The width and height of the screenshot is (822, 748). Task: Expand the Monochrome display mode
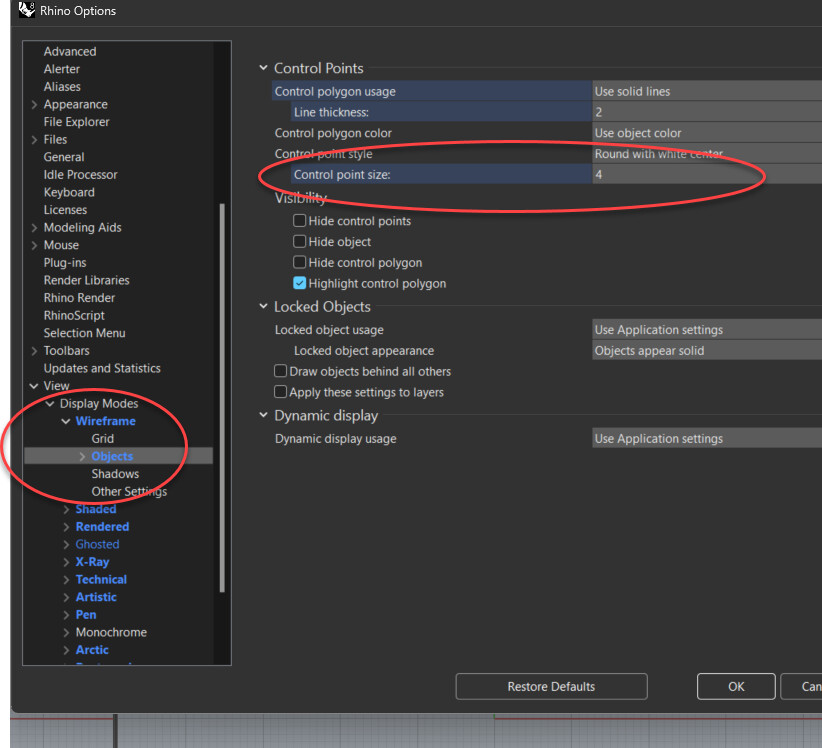click(x=67, y=633)
